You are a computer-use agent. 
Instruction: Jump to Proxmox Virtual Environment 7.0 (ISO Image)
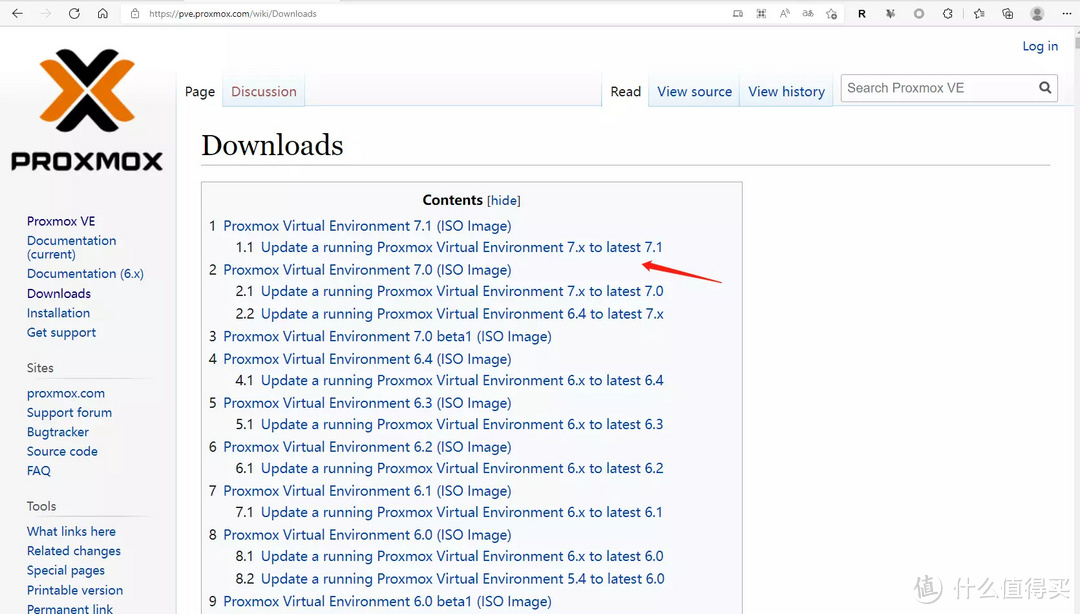(367, 270)
